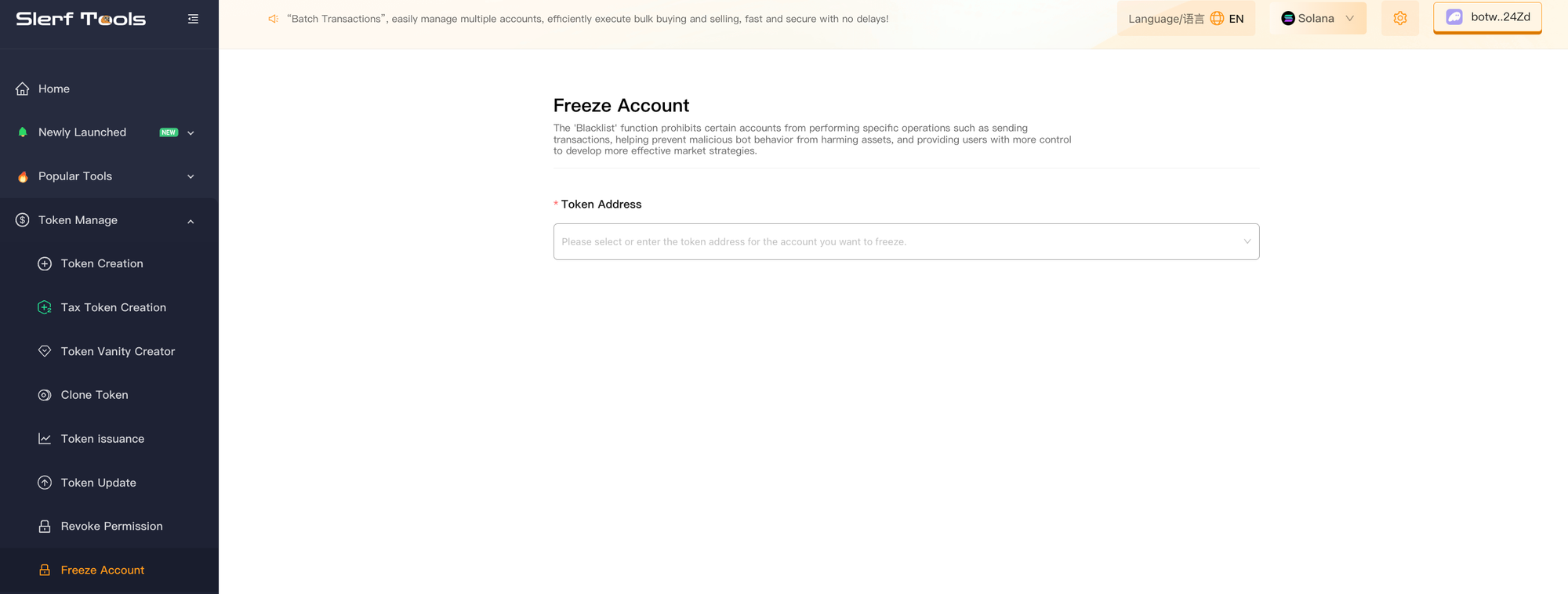Click the green bell icon for Newly Launched
The image size is (1568, 594).
pos(23,132)
